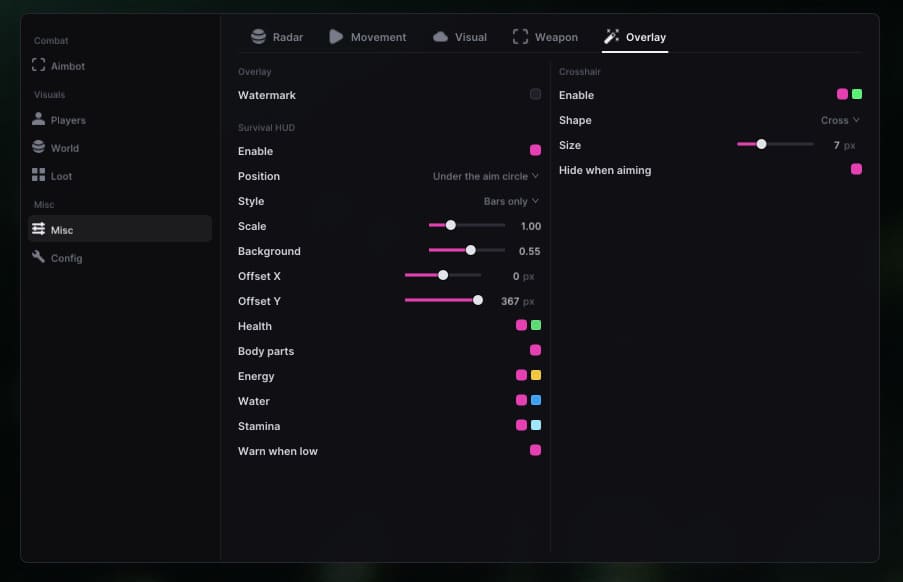The height and width of the screenshot is (582, 903).
Task: Click the Movement play icon
Action: click(336, 36)
